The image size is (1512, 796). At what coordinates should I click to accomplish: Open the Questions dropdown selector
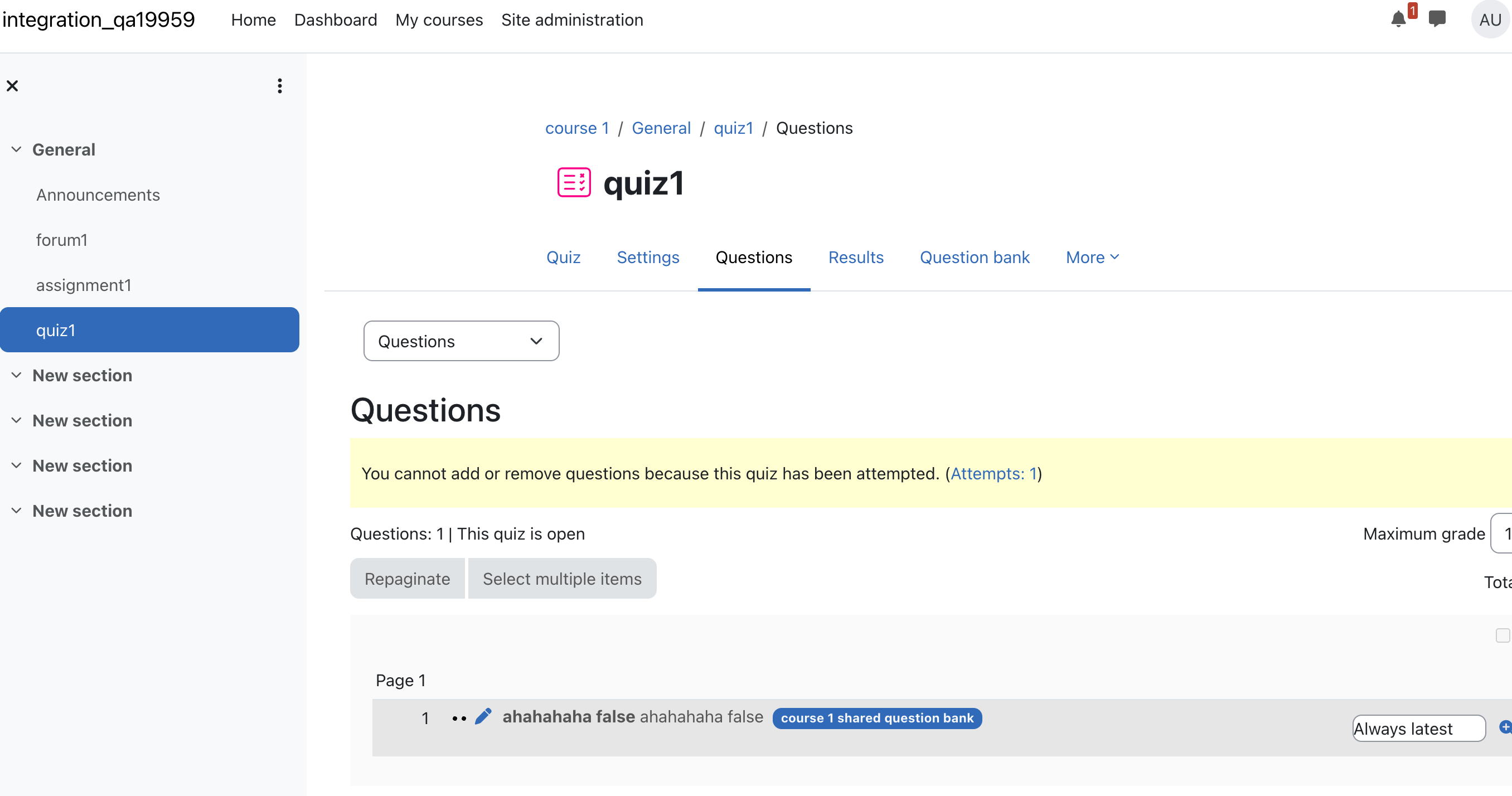461,341
